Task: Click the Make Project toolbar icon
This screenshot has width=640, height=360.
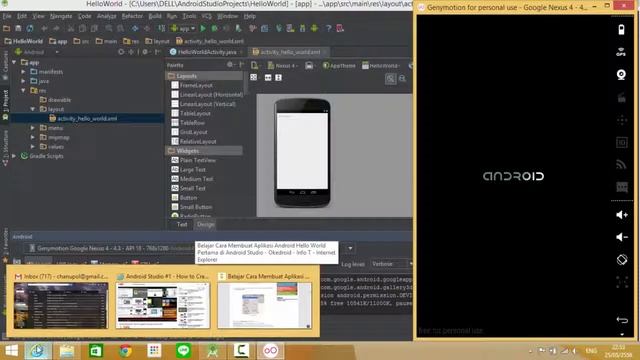Action: pyautogui.click(x=162, y=29)
